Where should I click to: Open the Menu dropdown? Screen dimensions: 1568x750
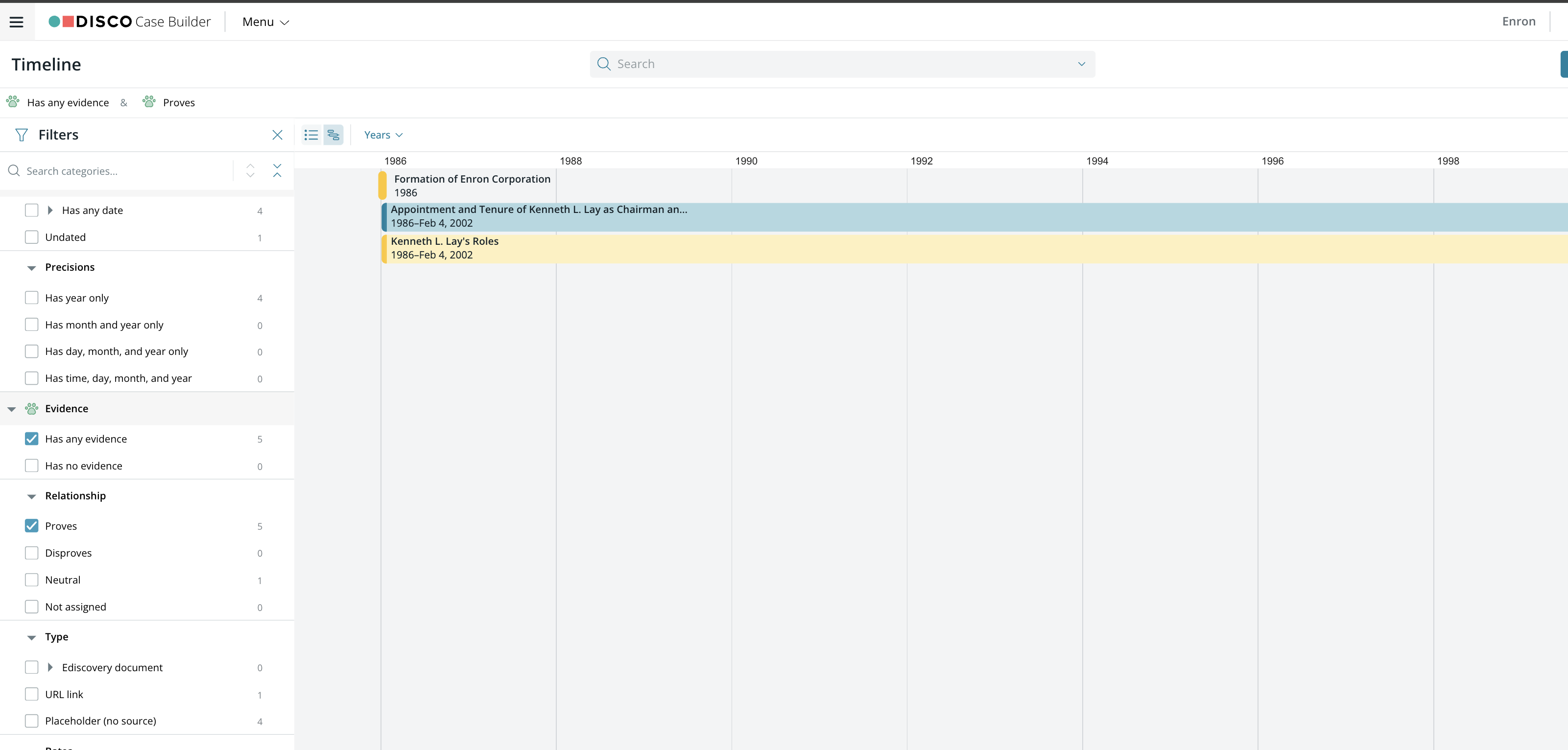pos(265,22)
